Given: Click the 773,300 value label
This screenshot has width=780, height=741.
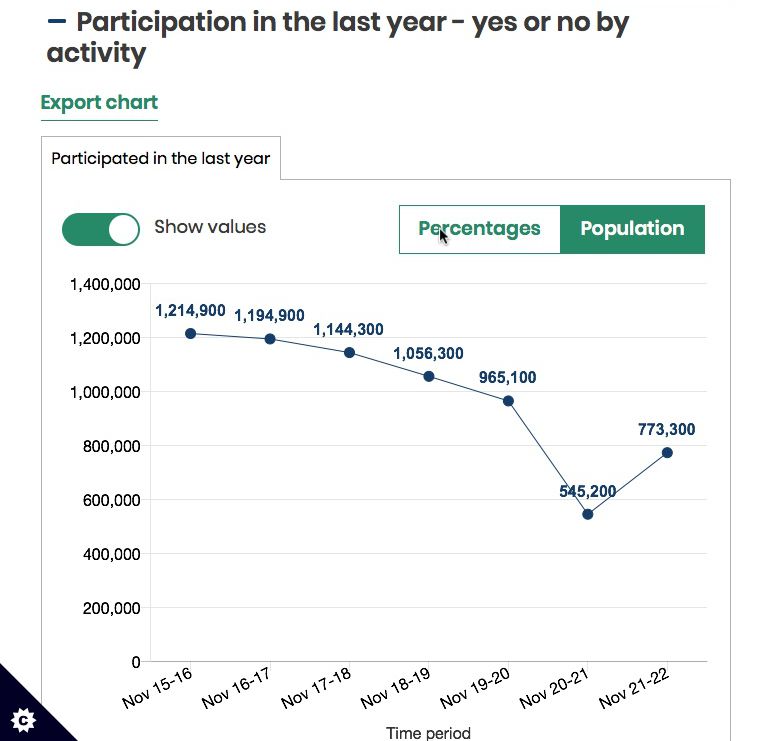Looking at the screenshot, I should pyautogui.click(x=666, y=430).
